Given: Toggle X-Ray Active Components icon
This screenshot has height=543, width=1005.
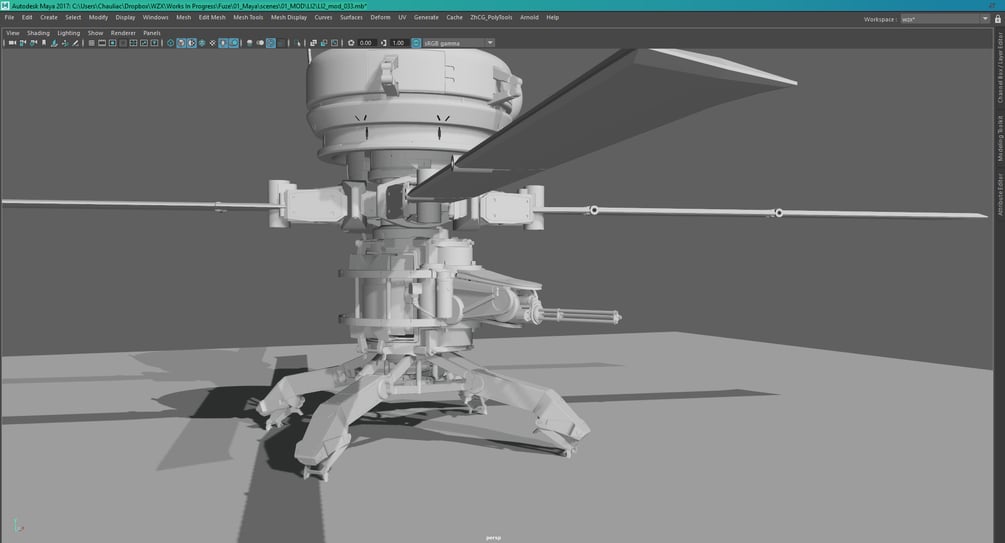Looking at the screenshot, I should click(x=324, y=43).
